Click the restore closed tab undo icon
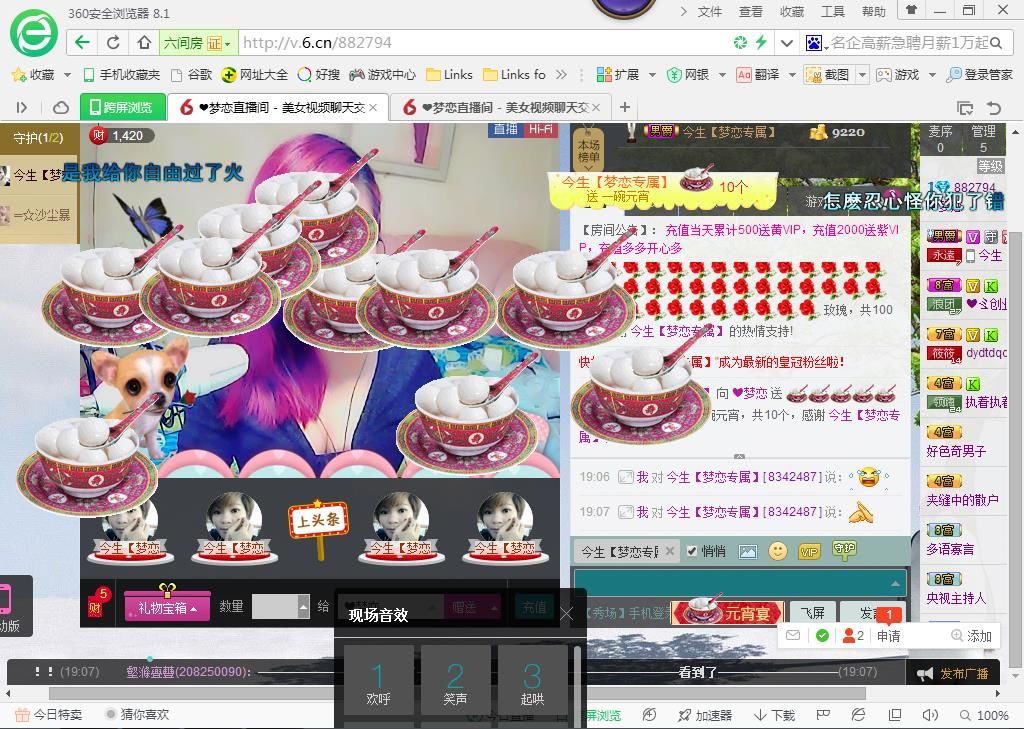 point(993,108)
